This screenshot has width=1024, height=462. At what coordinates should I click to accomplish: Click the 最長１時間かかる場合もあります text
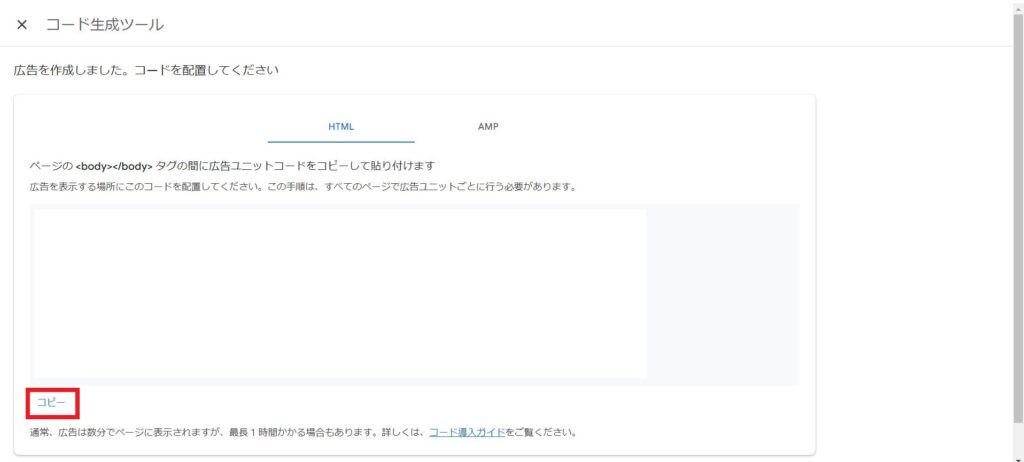340,433
